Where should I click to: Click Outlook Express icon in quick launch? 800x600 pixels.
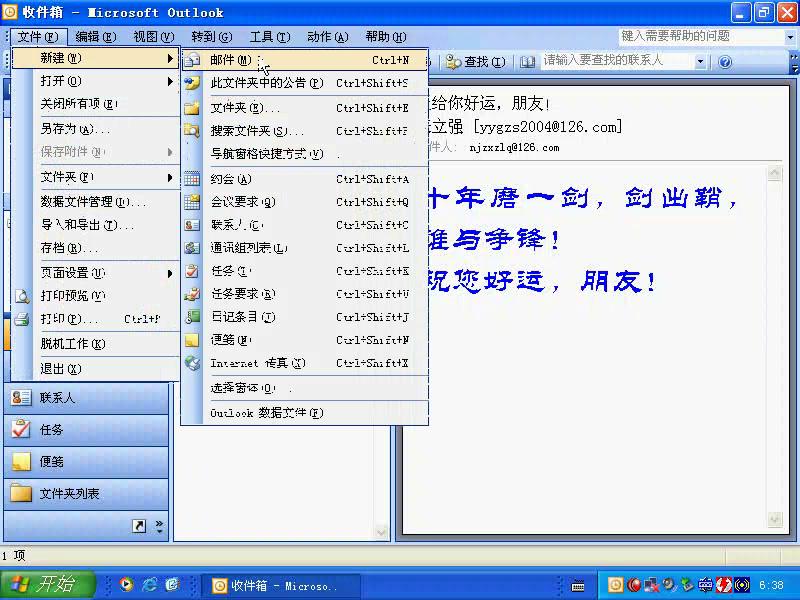click(x=172, y=585)
